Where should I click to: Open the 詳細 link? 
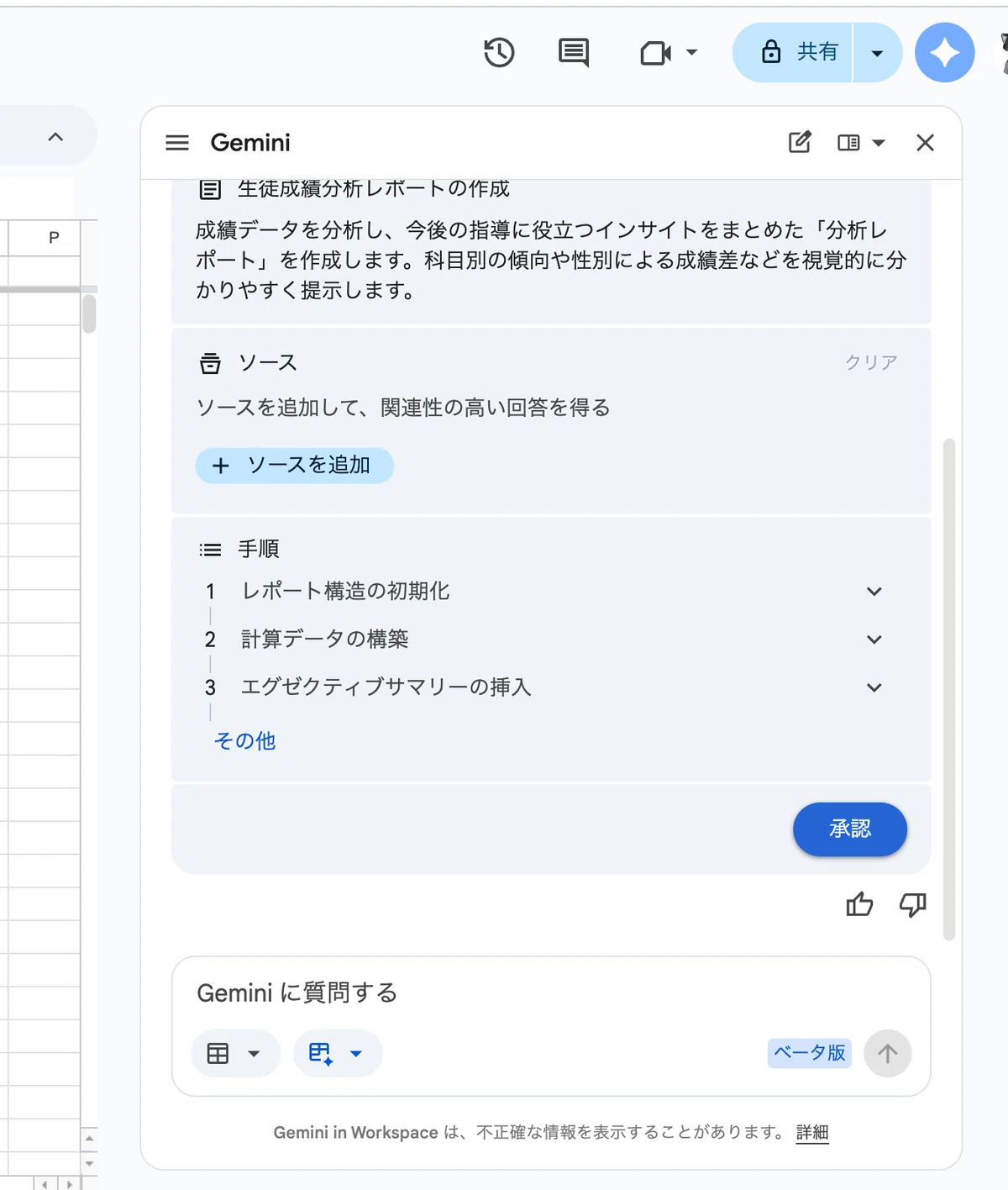coord(812,1132)
